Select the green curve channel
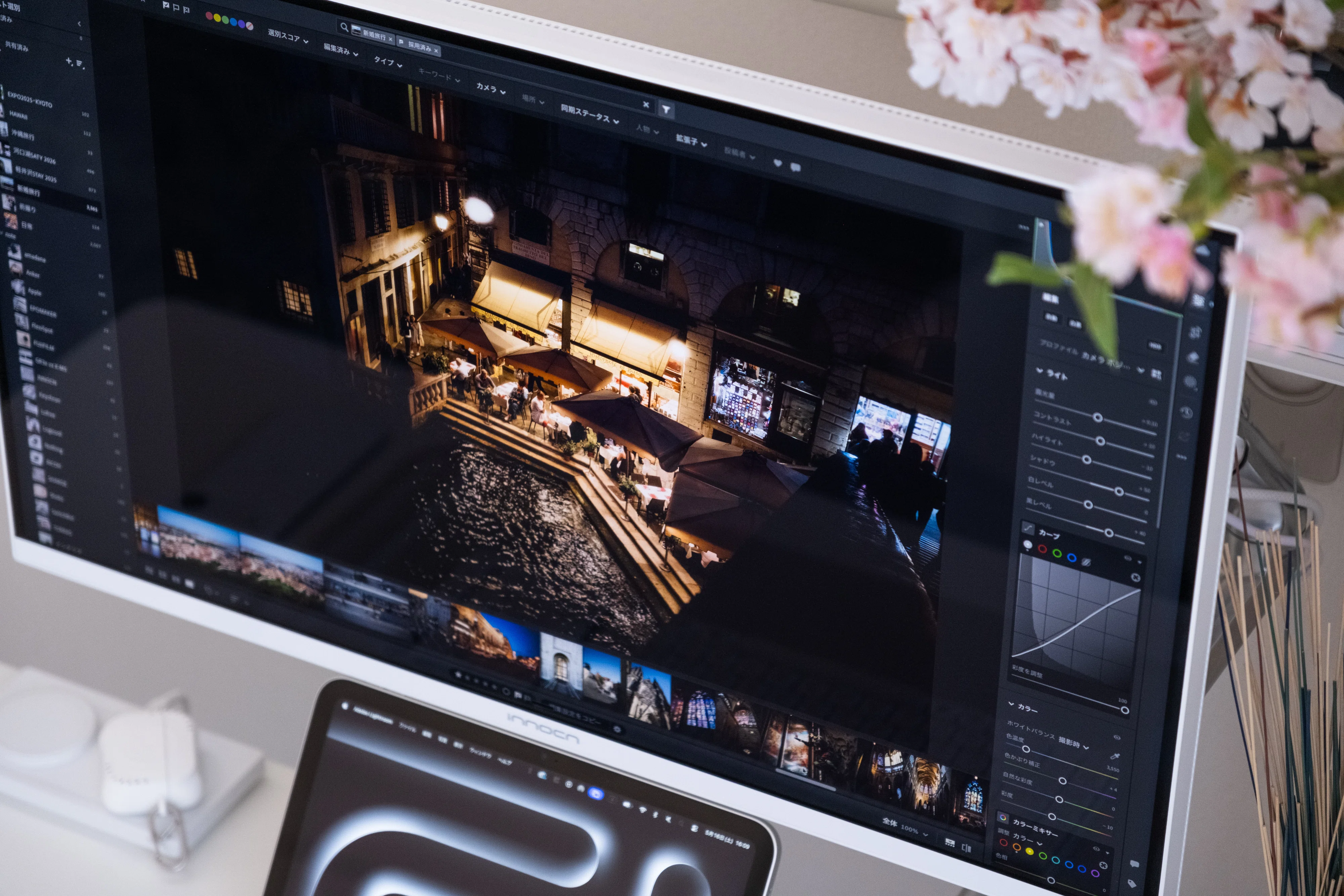Viewport: 1344px width, 896px height. coord(1057,553)
